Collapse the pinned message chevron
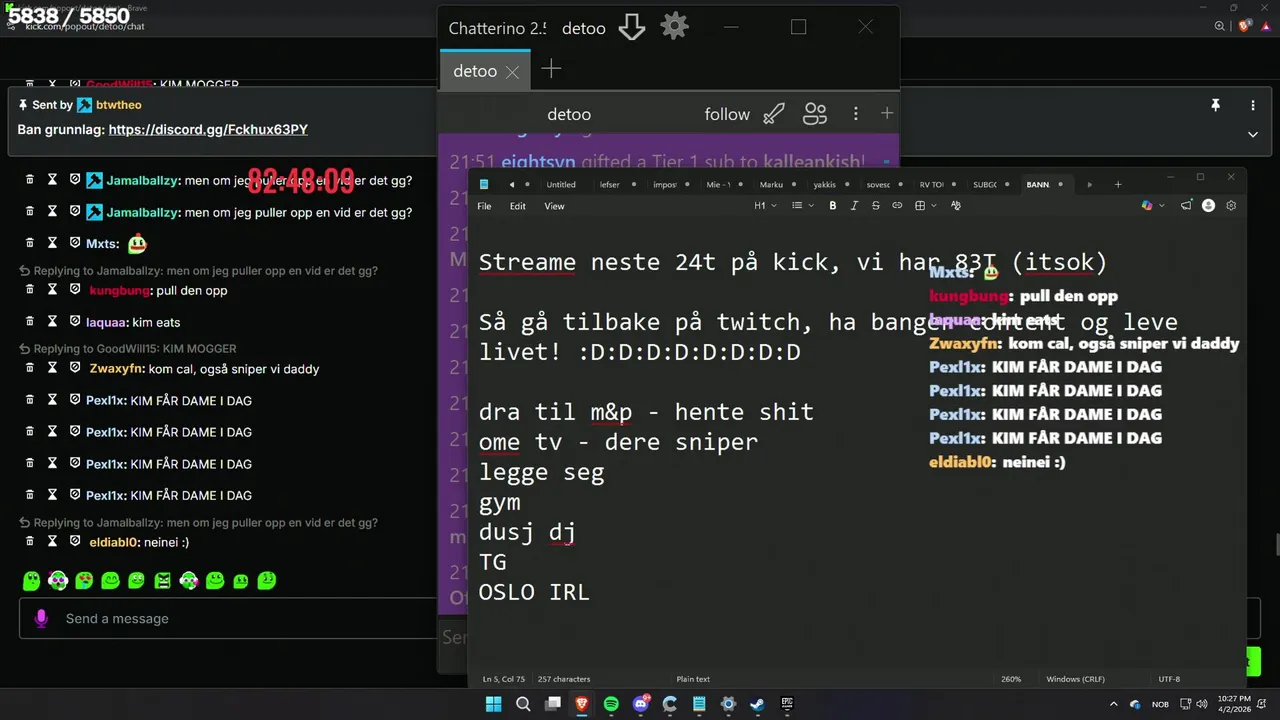The height and width of the screenshot is (720, 1280). click(1253, 134)
